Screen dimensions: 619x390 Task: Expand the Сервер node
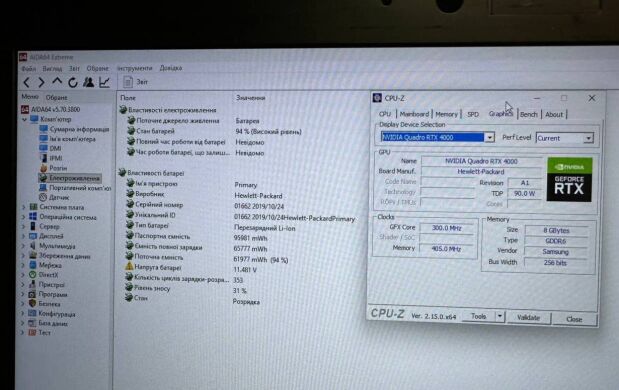[x=24, y=227]
